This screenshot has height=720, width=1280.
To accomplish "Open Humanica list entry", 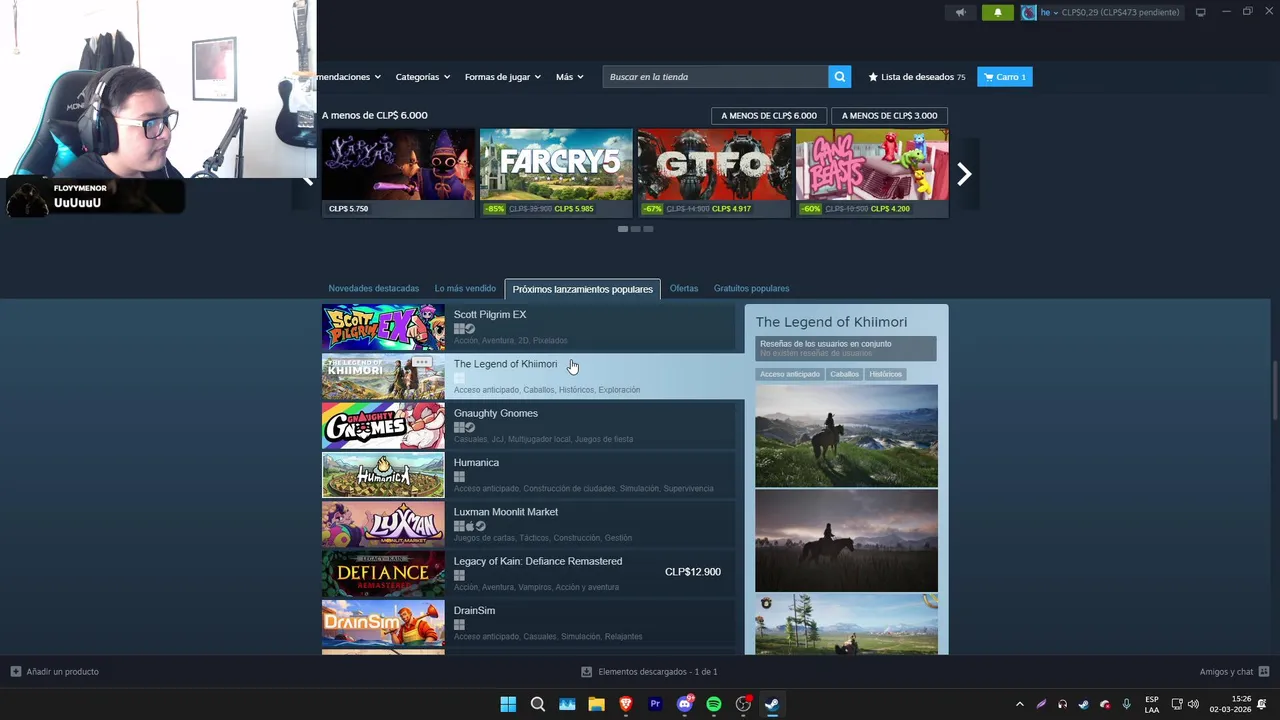I will pyautogui.click(x=528, y=475).
